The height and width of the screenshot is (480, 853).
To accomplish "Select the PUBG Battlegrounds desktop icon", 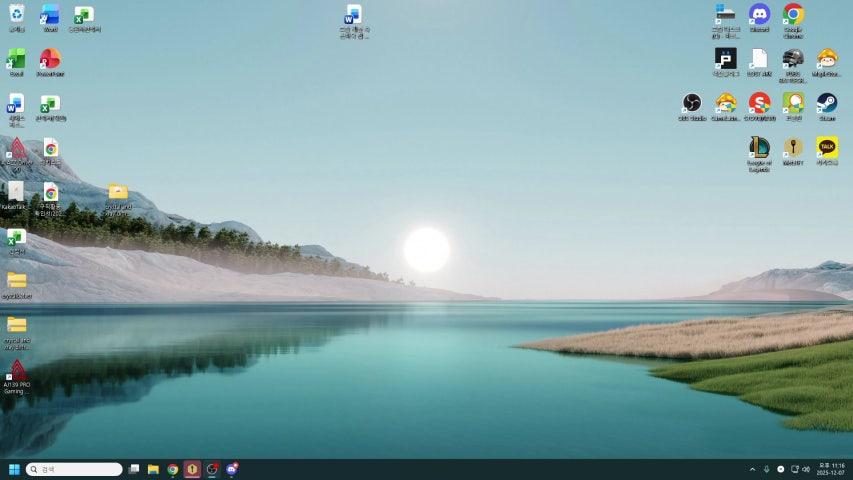I will tap(793, 59).
